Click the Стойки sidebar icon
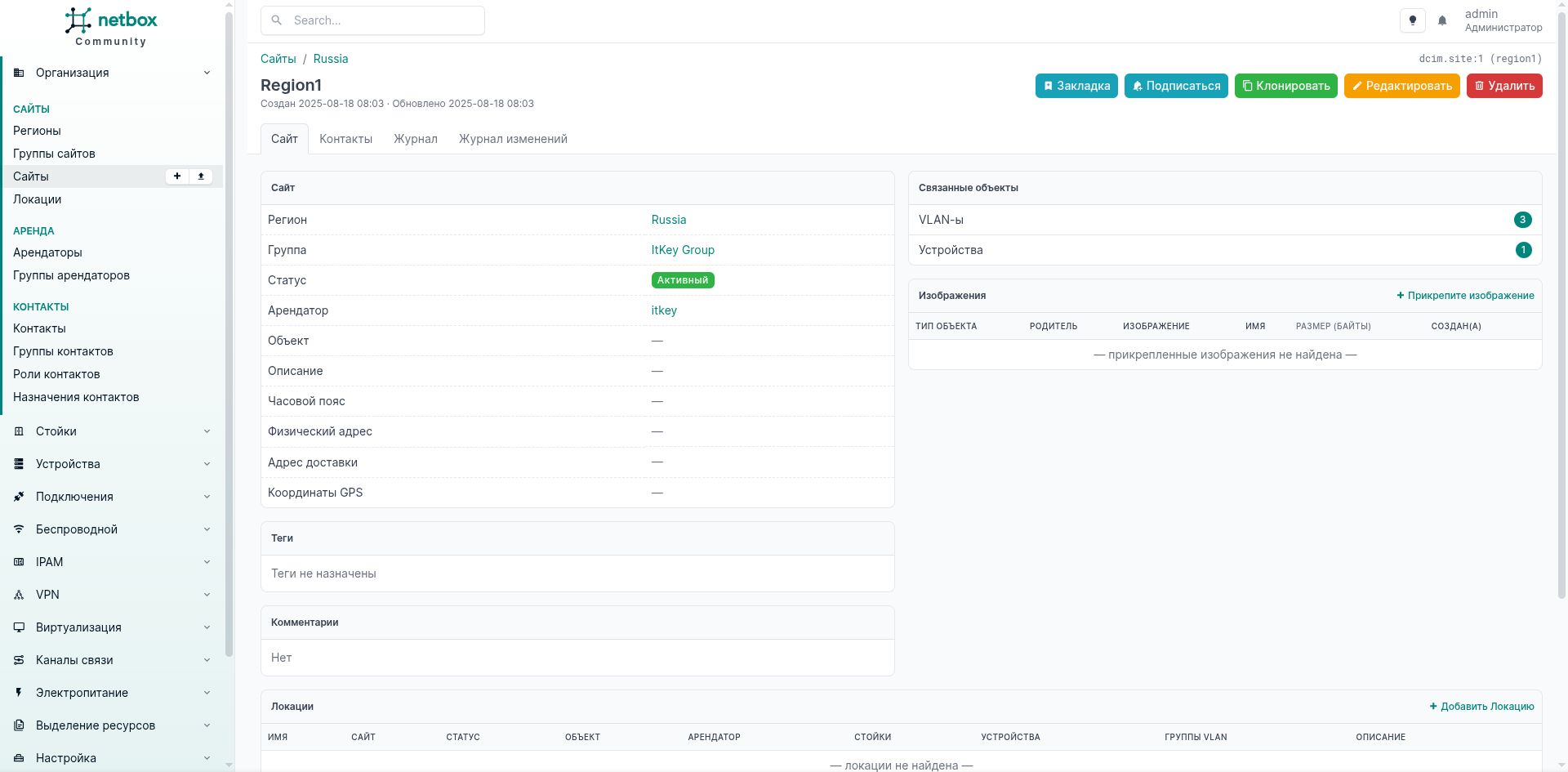The height and width of the screenshot is (772, 1568). tap(19, 431)
